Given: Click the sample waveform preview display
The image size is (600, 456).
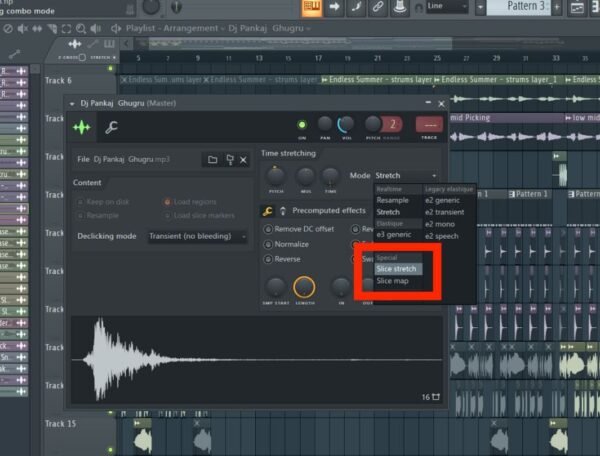Looking at the screenshot, I should [257, 360].
